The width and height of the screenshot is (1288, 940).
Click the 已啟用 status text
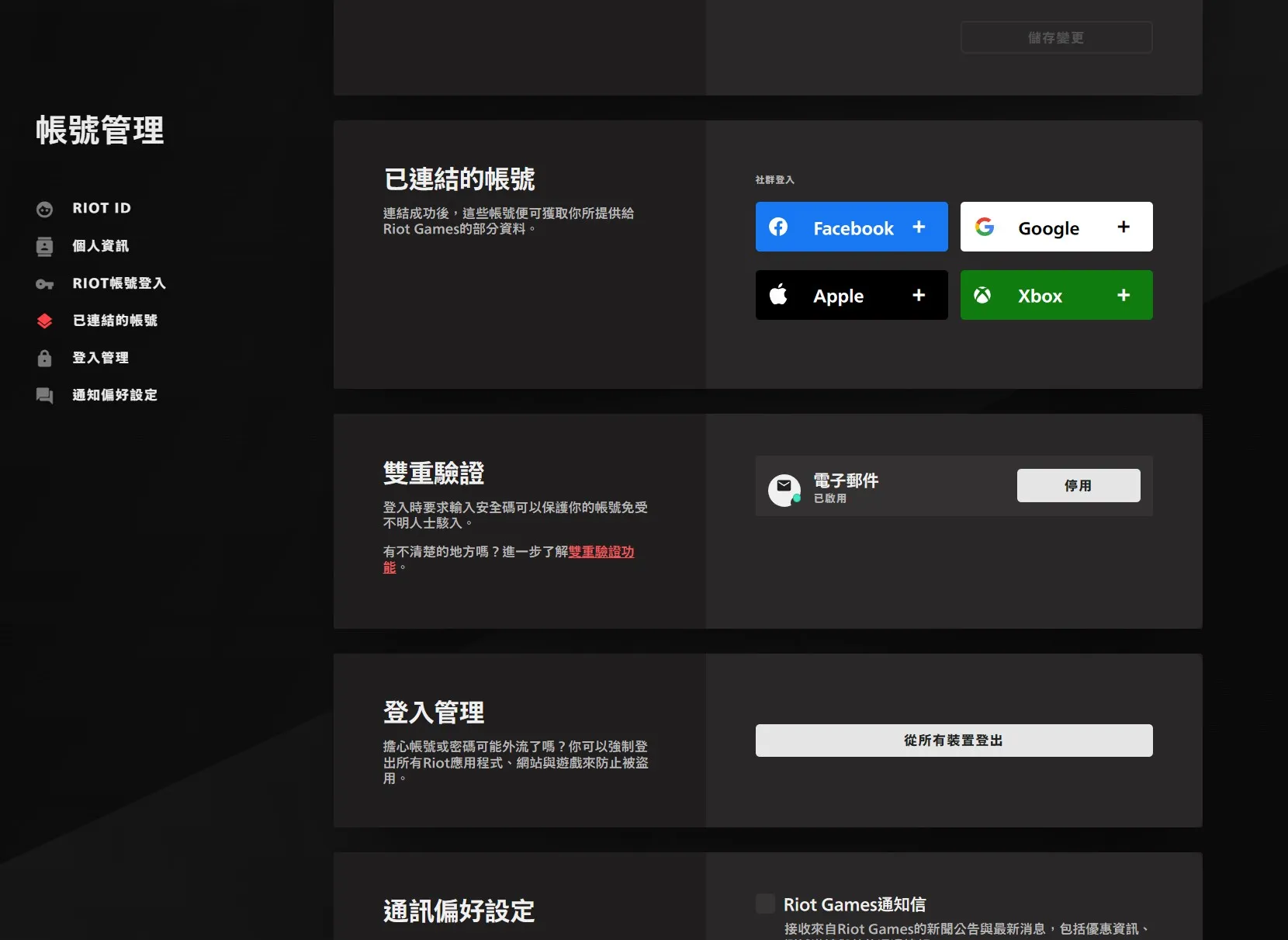pos(830,498)
